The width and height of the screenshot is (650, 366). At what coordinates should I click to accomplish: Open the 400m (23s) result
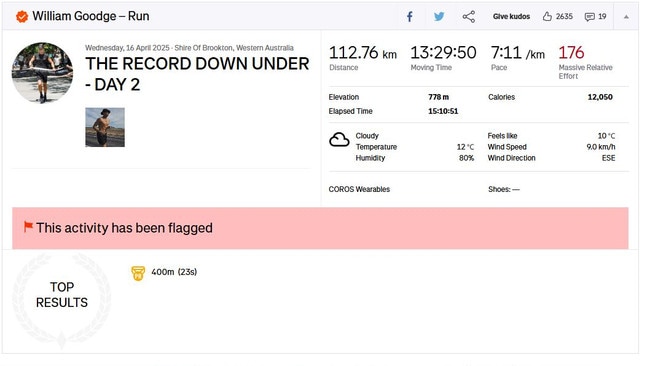coord(174,272)
